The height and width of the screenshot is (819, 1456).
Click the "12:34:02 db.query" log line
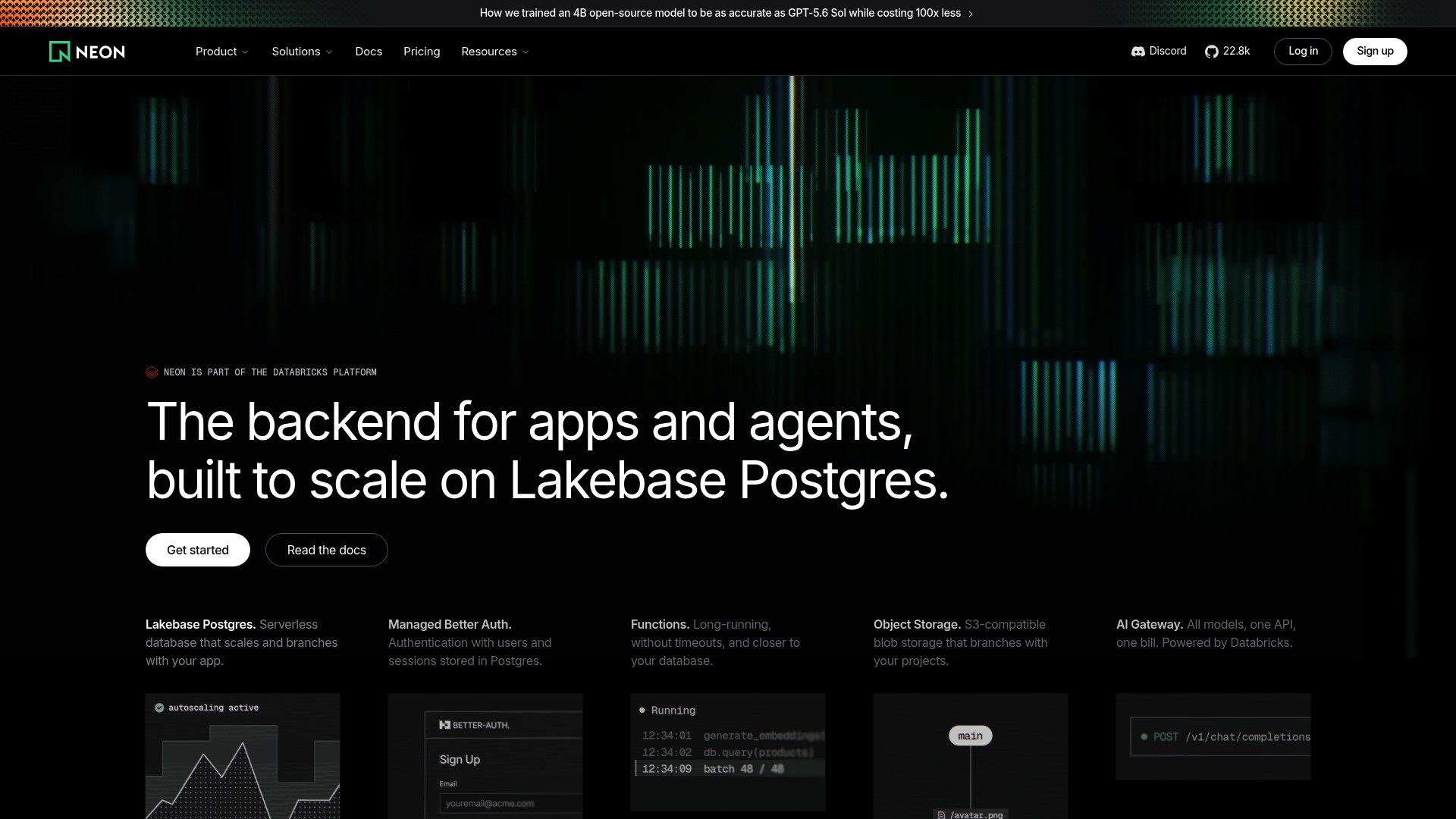tap(728, 752)
